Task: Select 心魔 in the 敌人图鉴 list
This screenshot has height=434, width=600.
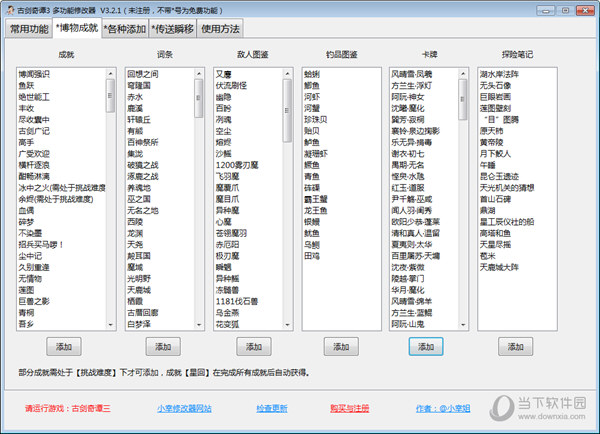Action: [223, 222]
